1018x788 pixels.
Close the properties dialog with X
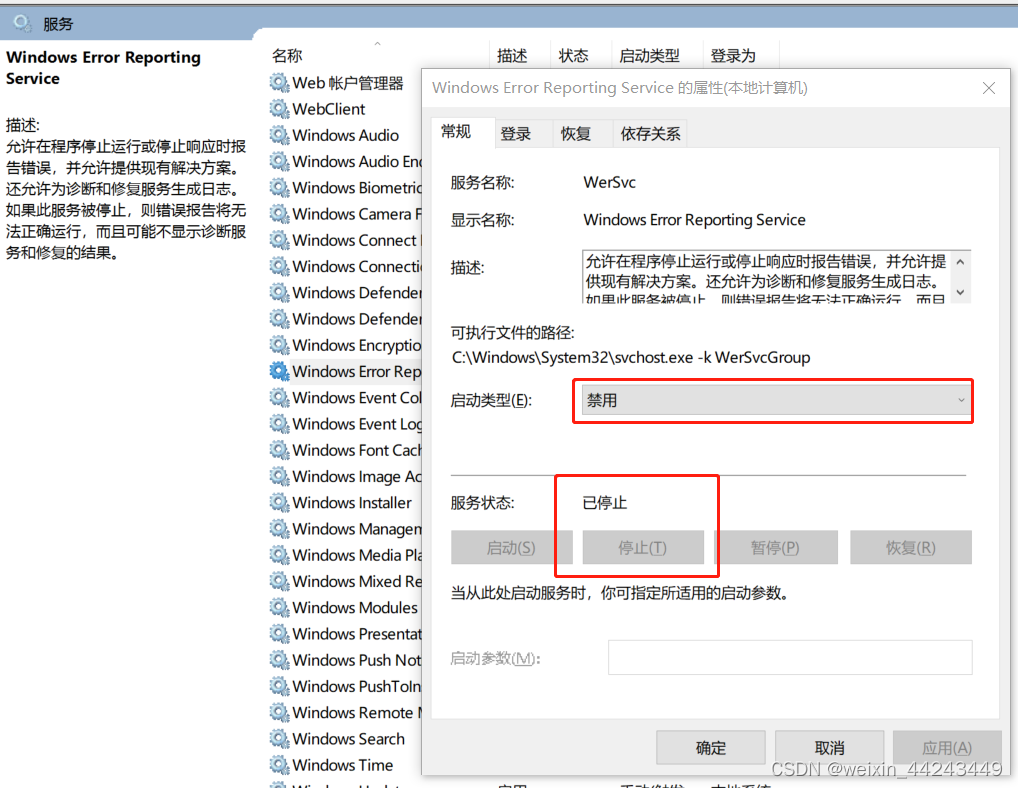[x=988, y=88]
